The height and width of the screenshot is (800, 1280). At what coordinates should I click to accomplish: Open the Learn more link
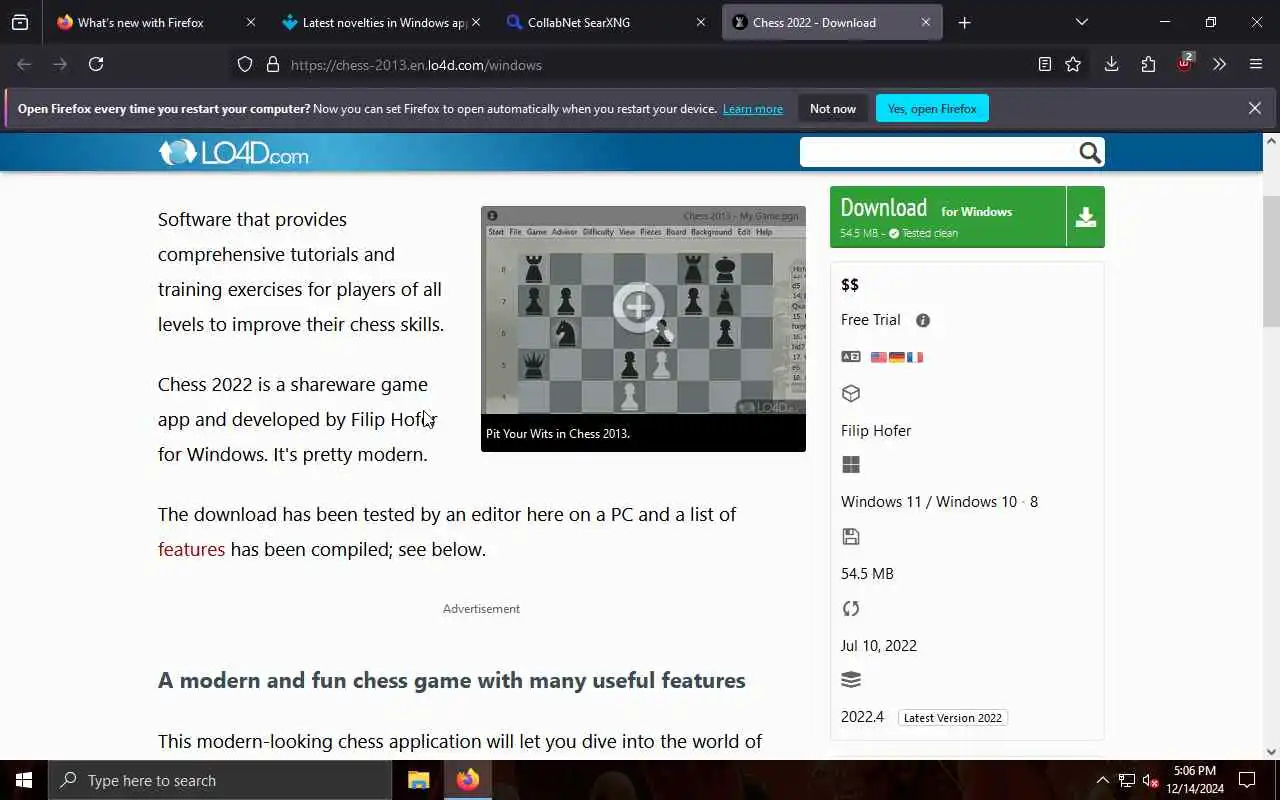[x=753, y=109]
